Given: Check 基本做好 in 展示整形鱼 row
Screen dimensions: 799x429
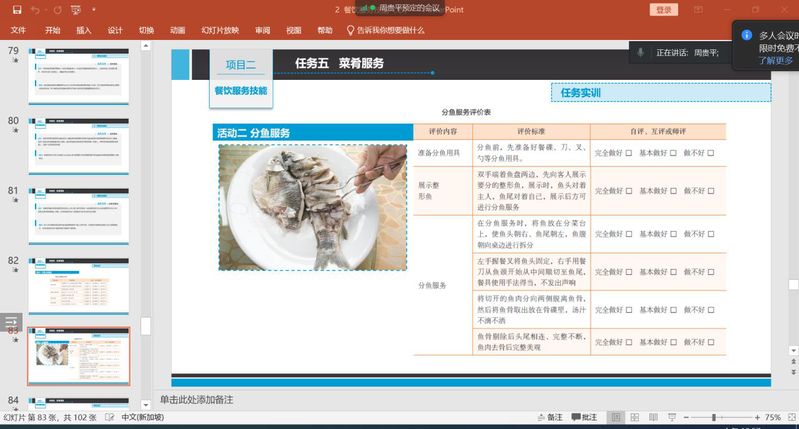Looking at the screenshot, I should tap(673, 191).
